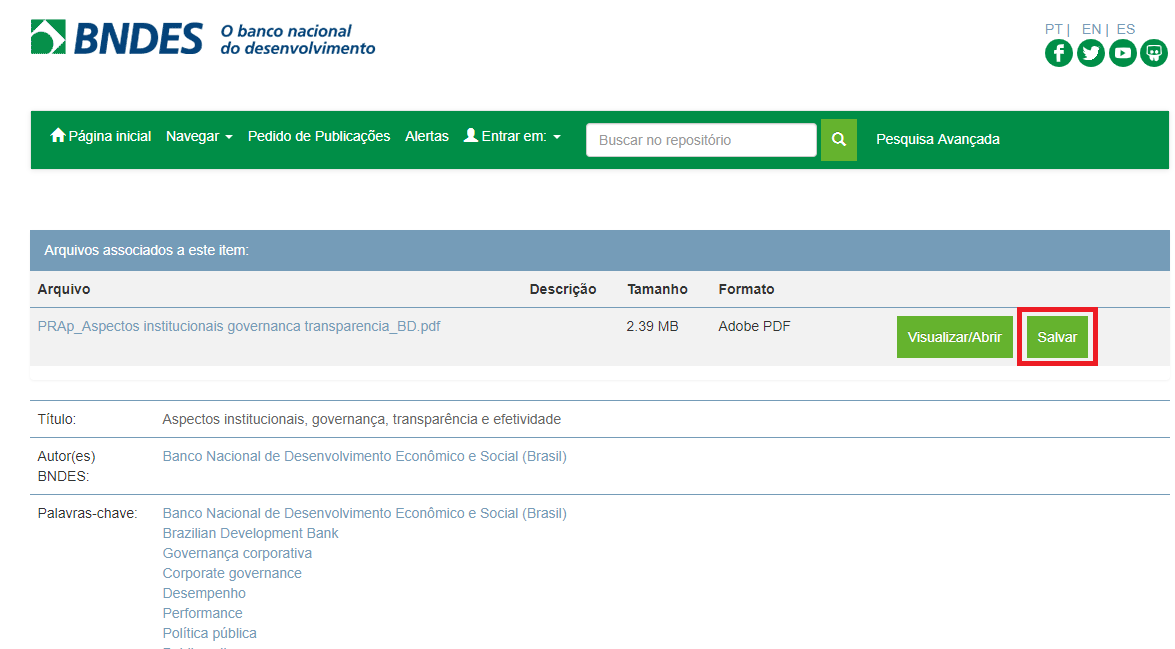
Task: Open the PRAp_Aspectos institucionais PDF file link
Action: pyautogui.click(x=239, y=326)
